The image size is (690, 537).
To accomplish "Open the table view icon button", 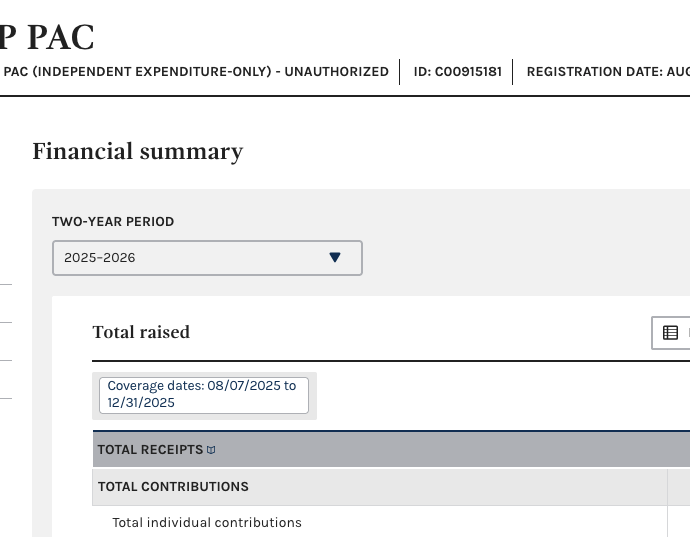I will coord(671,333).
